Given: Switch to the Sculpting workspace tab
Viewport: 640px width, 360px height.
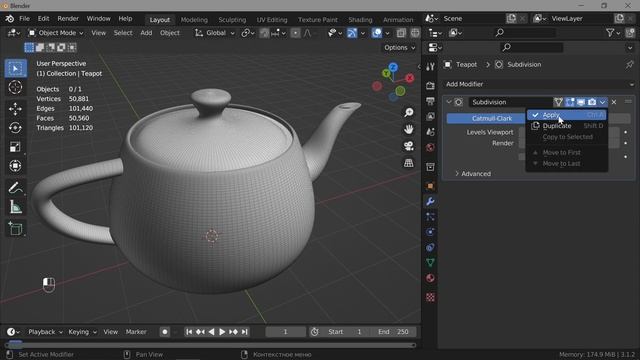Looking at the screenshot, I should point(232,20).
